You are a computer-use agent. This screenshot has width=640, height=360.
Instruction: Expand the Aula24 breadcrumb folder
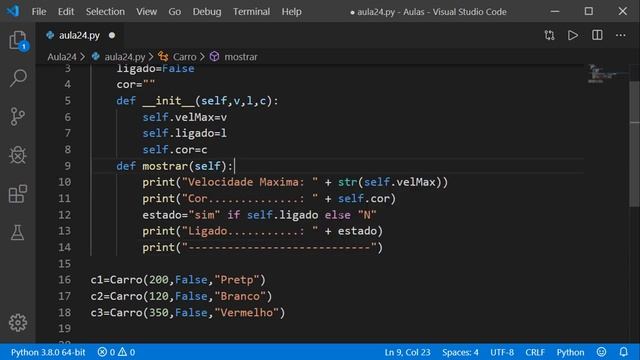coord(62,57)
